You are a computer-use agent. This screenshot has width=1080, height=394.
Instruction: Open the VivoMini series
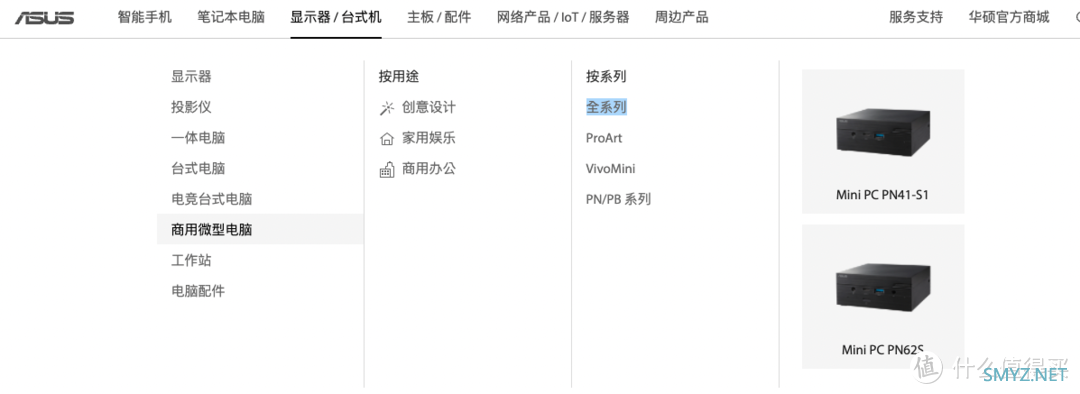[x=610, y=169]
